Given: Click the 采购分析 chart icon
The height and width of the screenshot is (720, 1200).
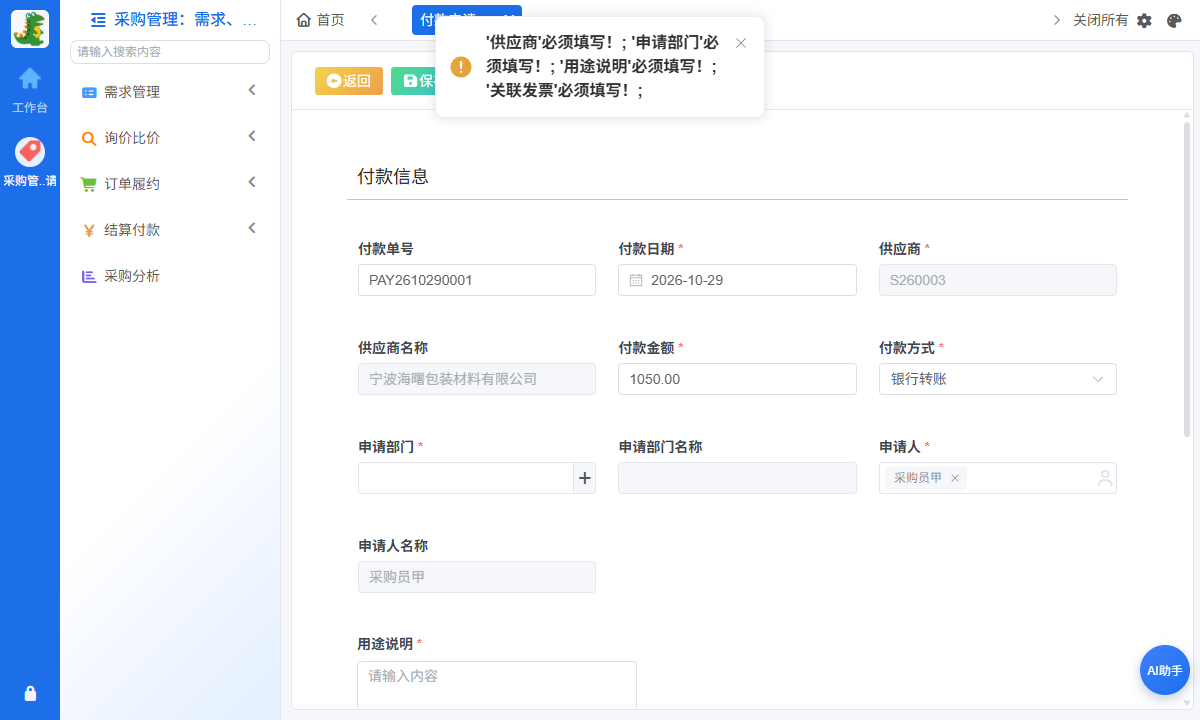Looking at the screenshot, I should (x=89, y=276).
